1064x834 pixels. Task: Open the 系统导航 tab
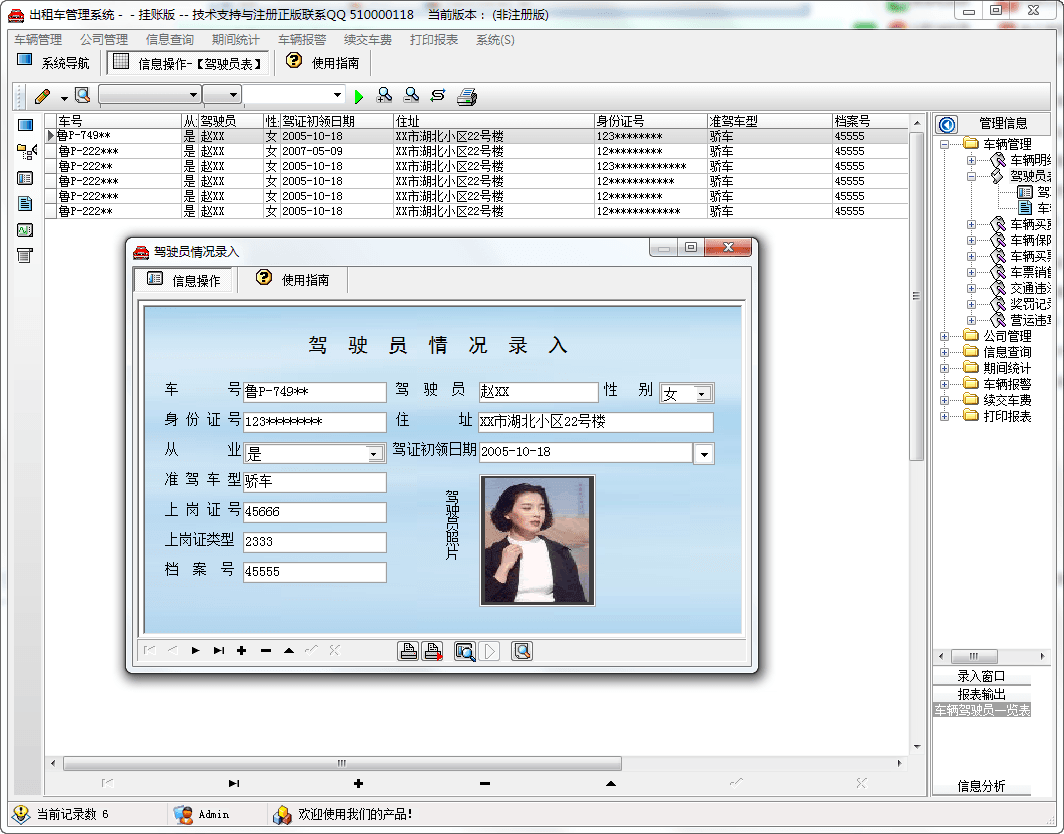tap(54, 63)
